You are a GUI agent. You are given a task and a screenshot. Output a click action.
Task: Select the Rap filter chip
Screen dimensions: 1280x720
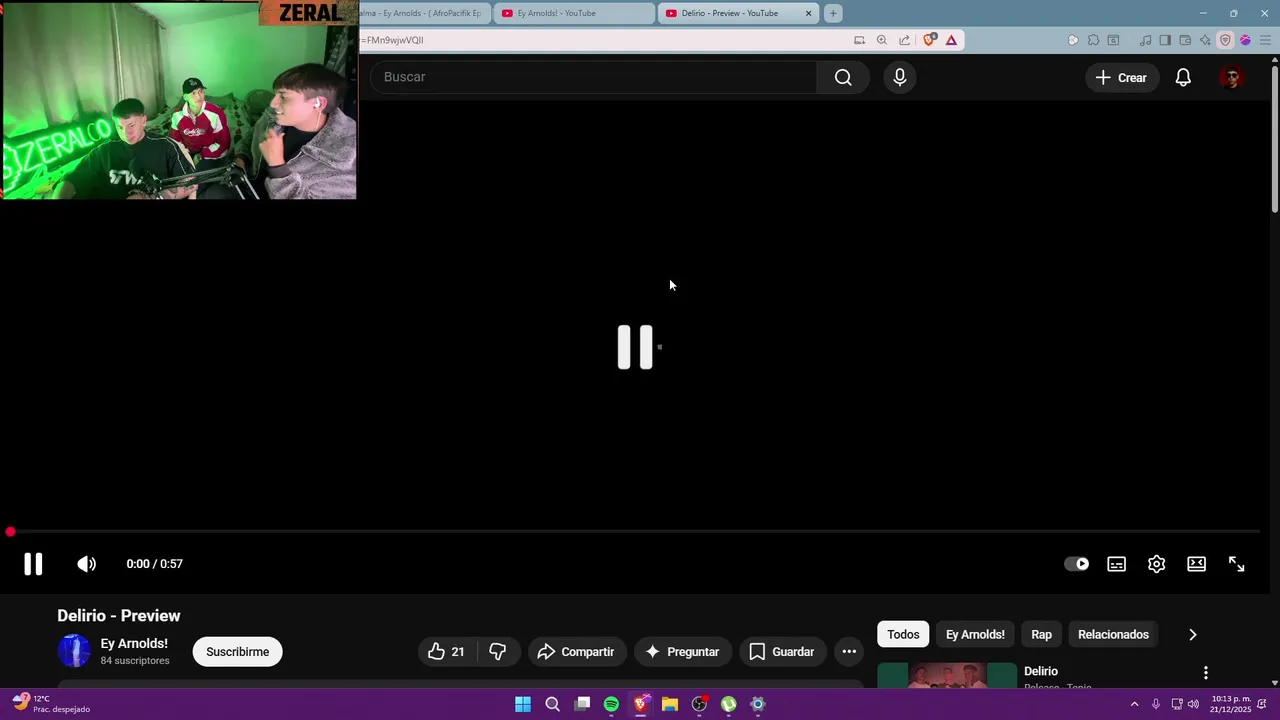click(1041, 634)
